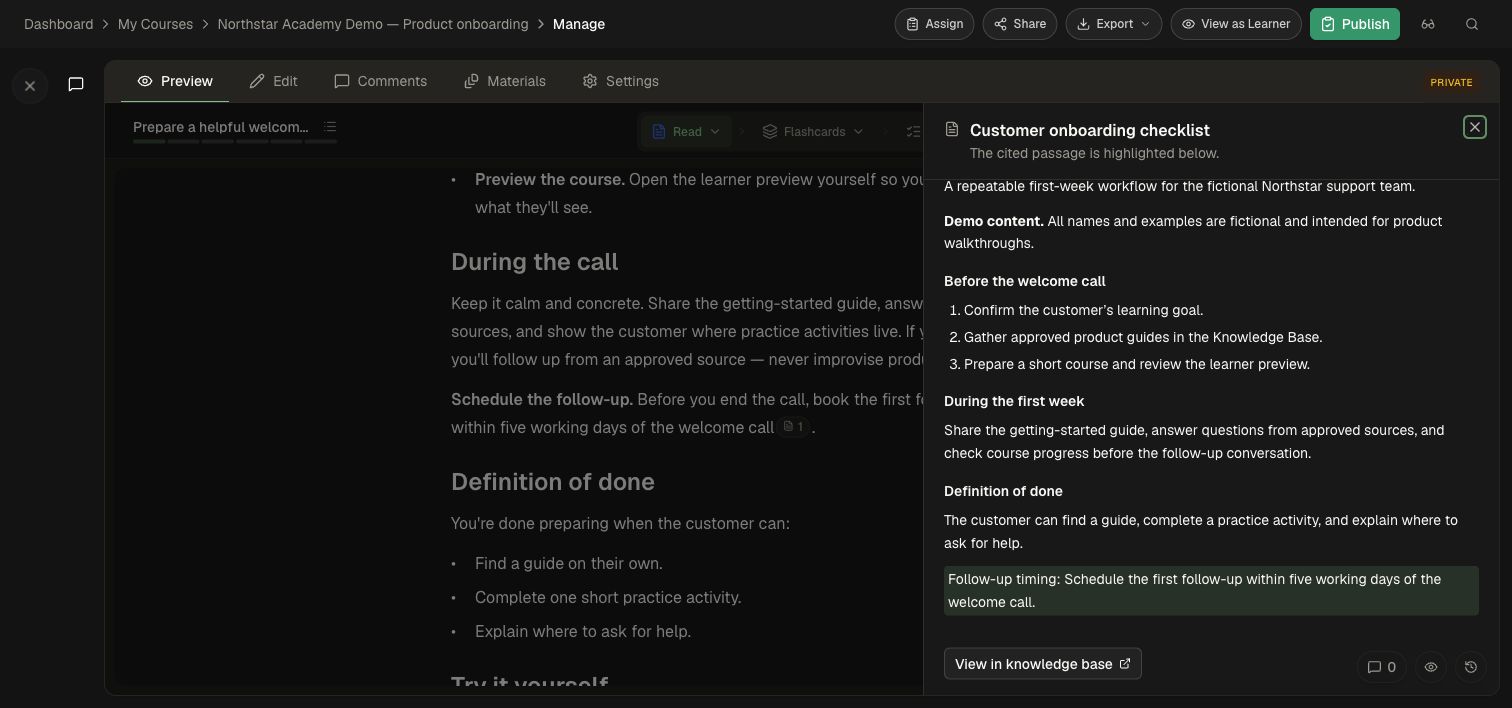Open search with the magnifier icon

(x=1472, y=24)
